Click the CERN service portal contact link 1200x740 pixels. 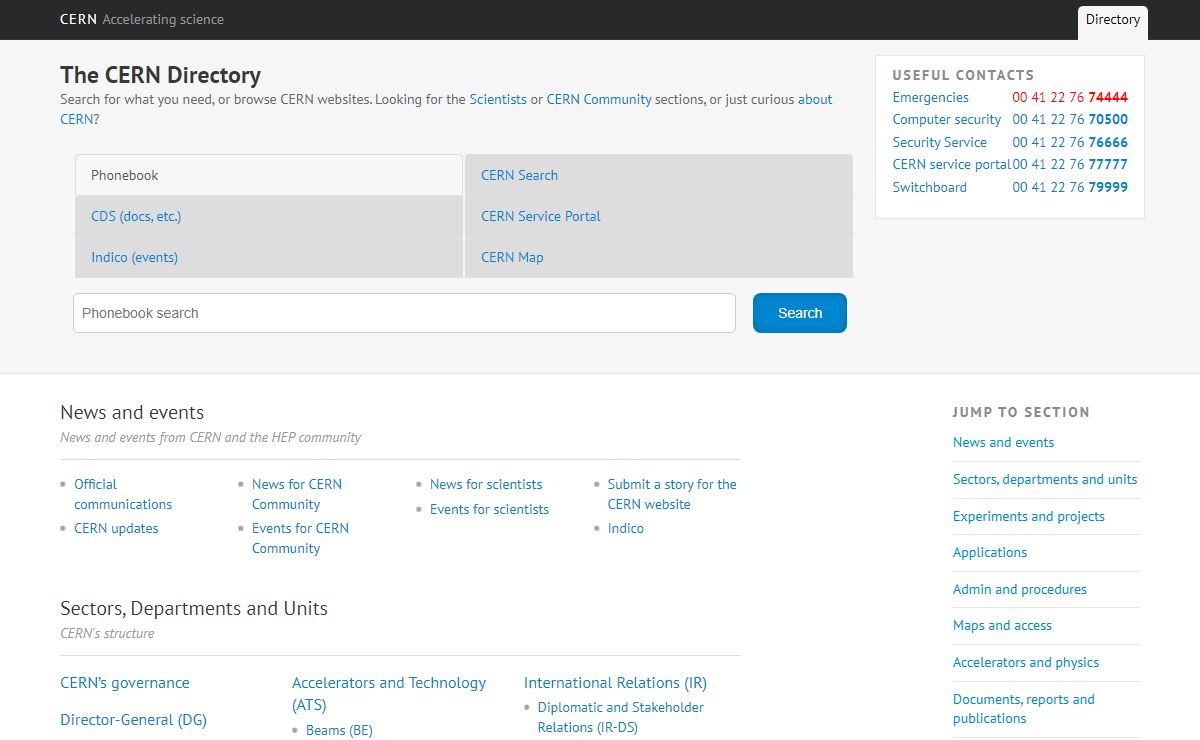[952, 164]
